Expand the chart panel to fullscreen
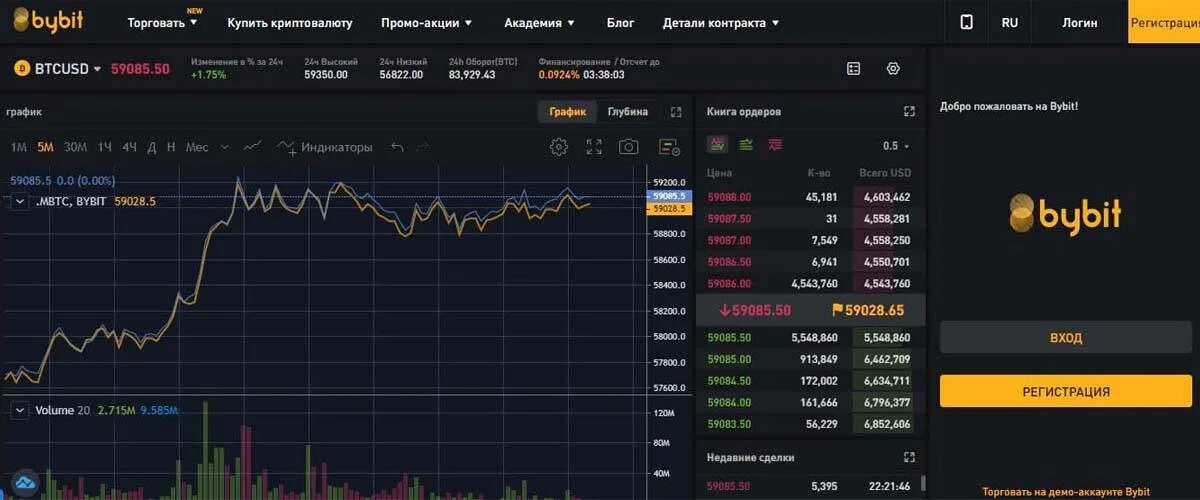Screen dimensions: 1200x500 click(676, 112)
